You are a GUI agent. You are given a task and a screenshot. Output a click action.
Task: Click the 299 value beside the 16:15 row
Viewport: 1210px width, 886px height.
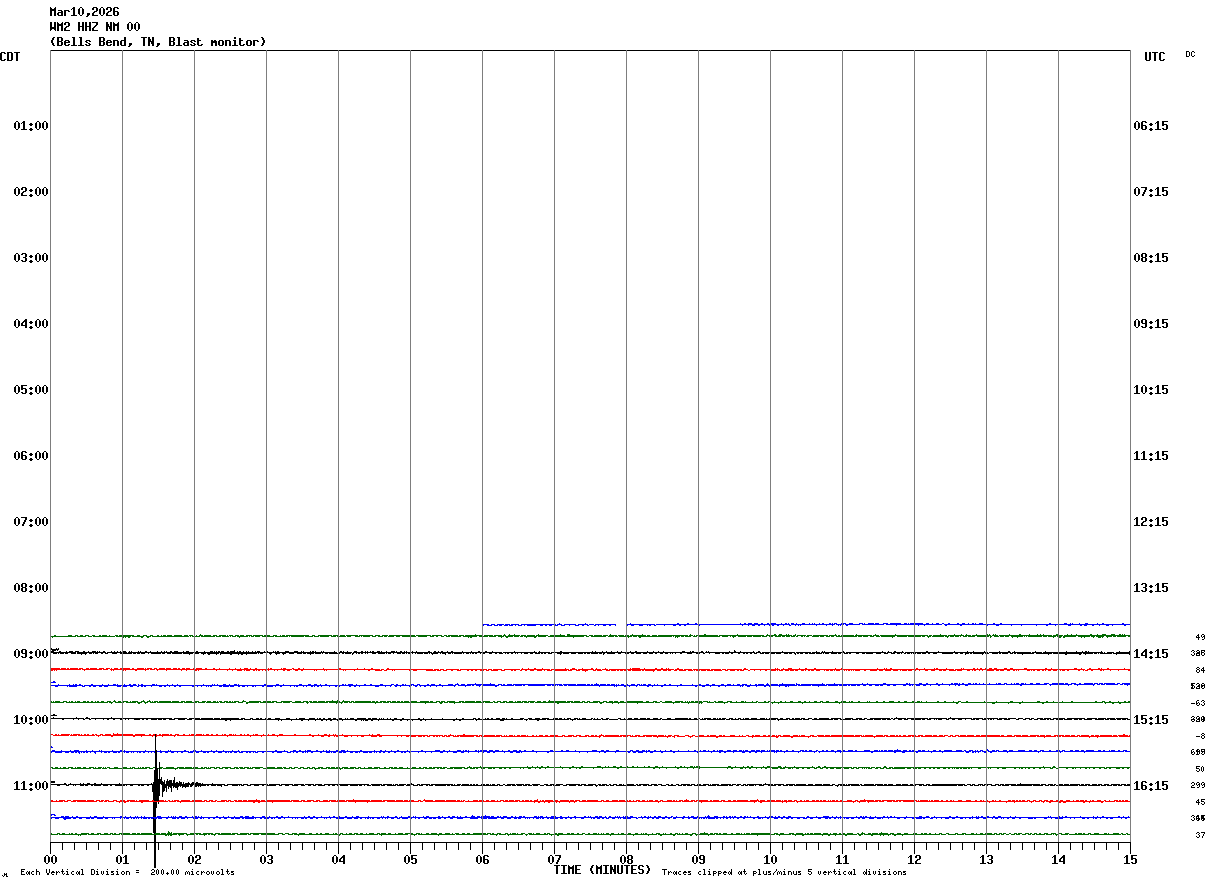1197,786
